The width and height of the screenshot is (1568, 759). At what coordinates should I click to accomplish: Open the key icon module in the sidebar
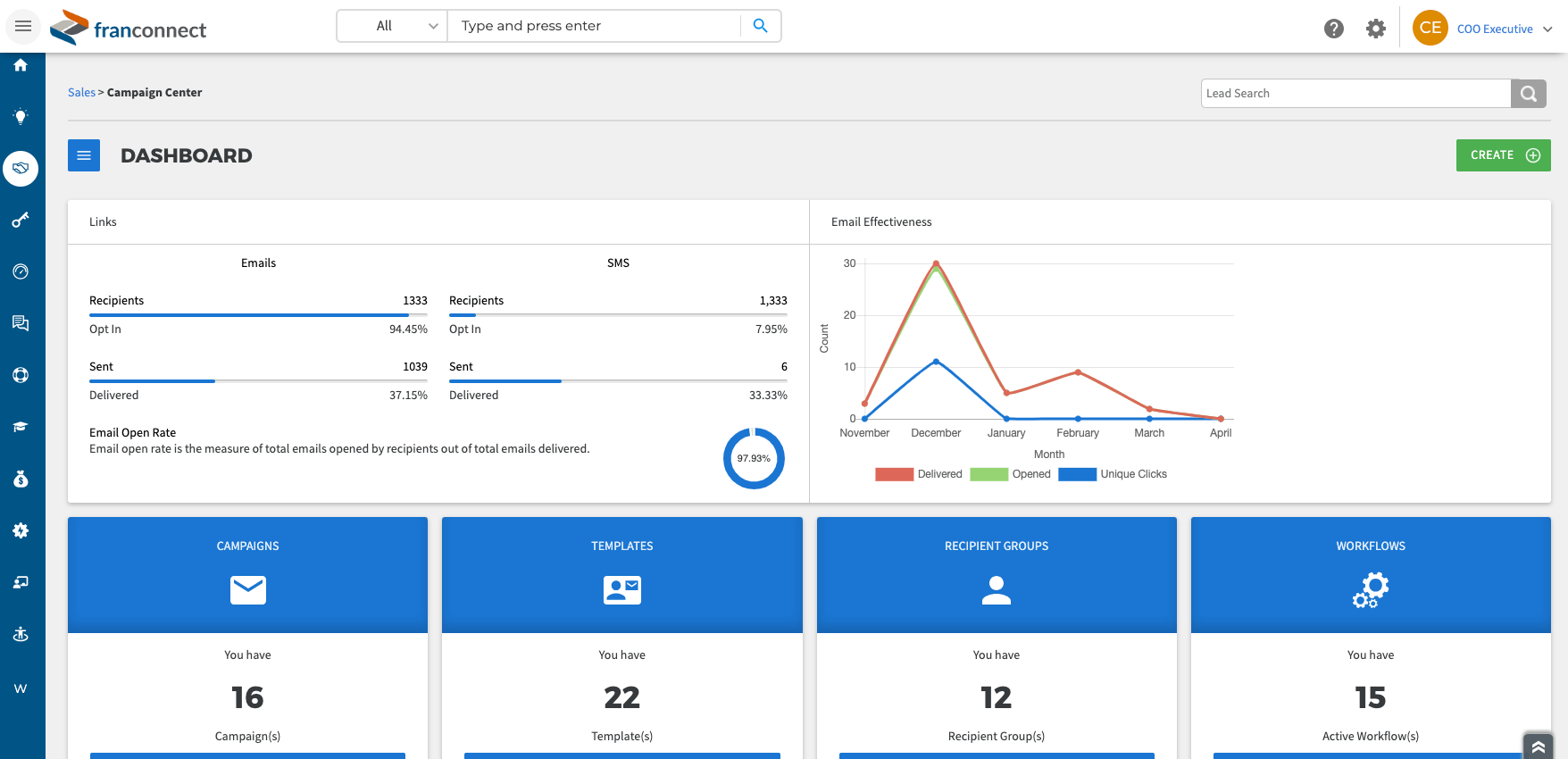point(21,220)
